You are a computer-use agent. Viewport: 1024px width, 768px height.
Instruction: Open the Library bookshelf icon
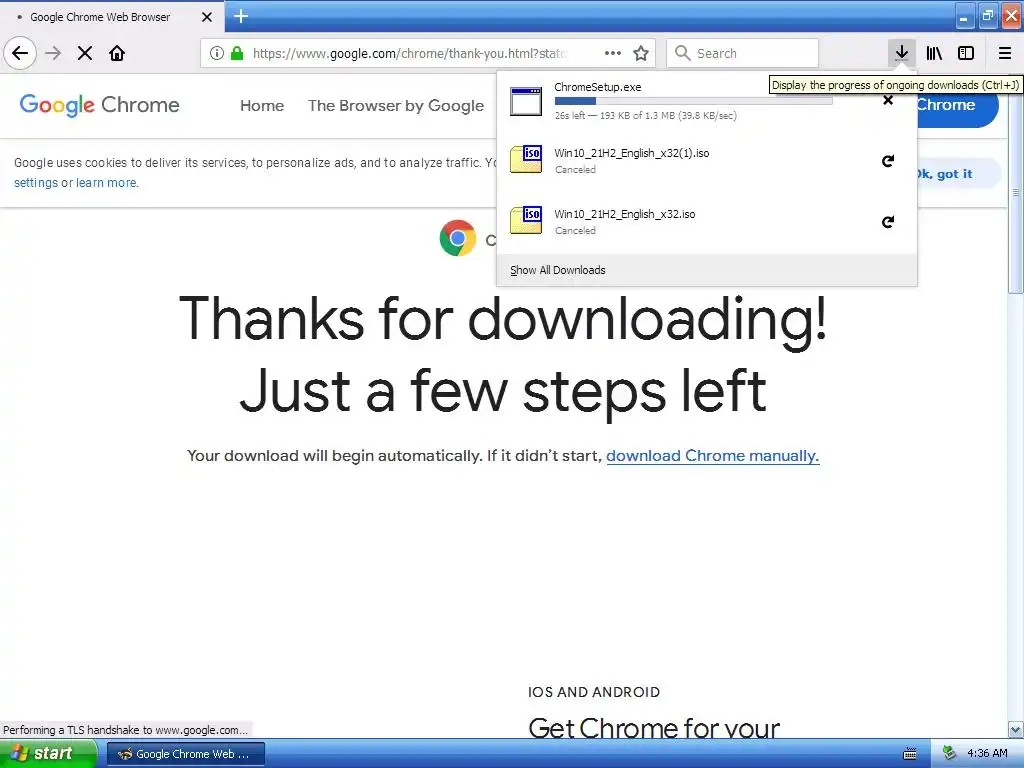934,53
